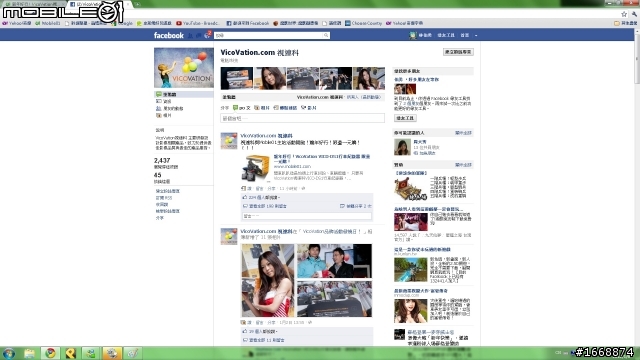The image size is (640, 360).
Task: See all sponsored ads
Action: coord(463,165)
